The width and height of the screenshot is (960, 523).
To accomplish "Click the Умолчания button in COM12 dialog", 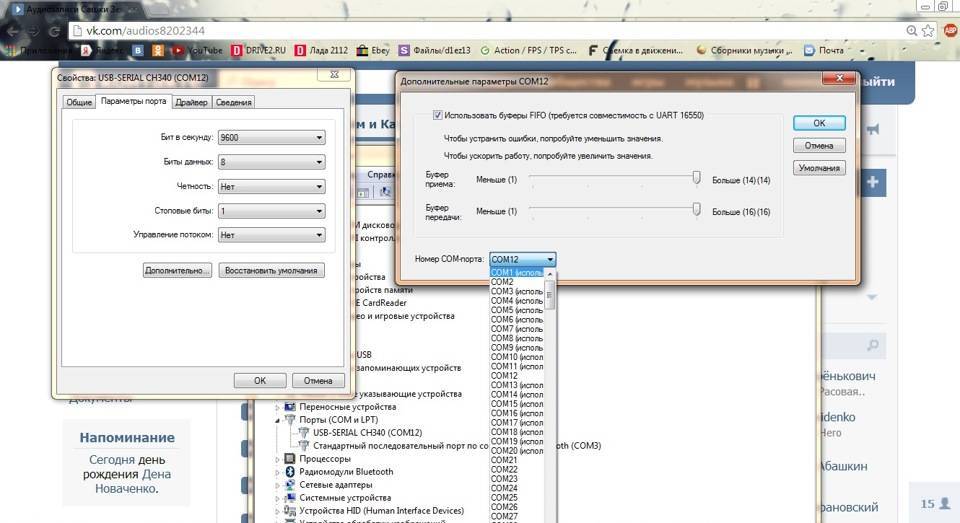I will 819,168.
